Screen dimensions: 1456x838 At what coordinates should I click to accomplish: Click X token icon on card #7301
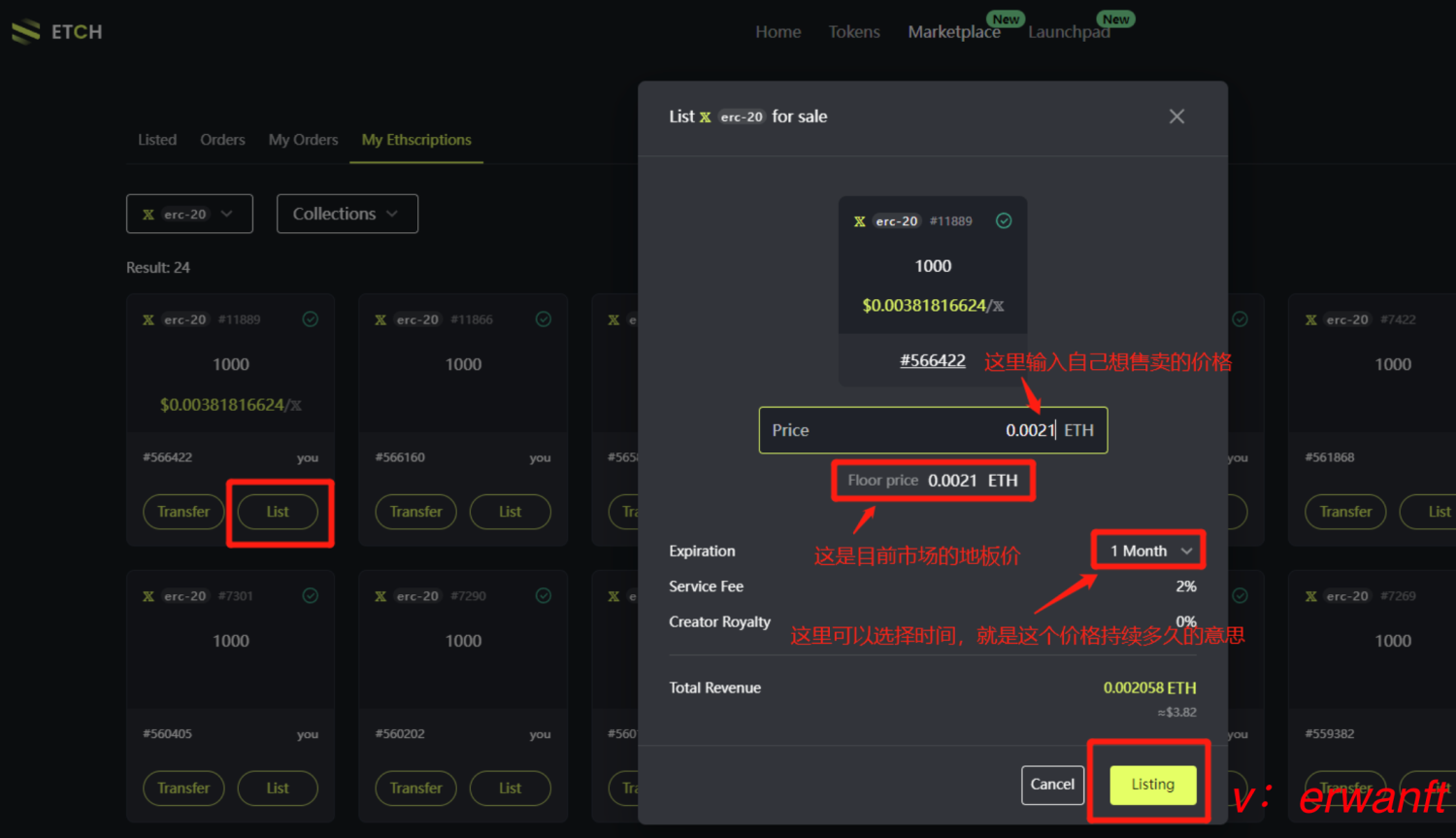click(x=149, y=596)
